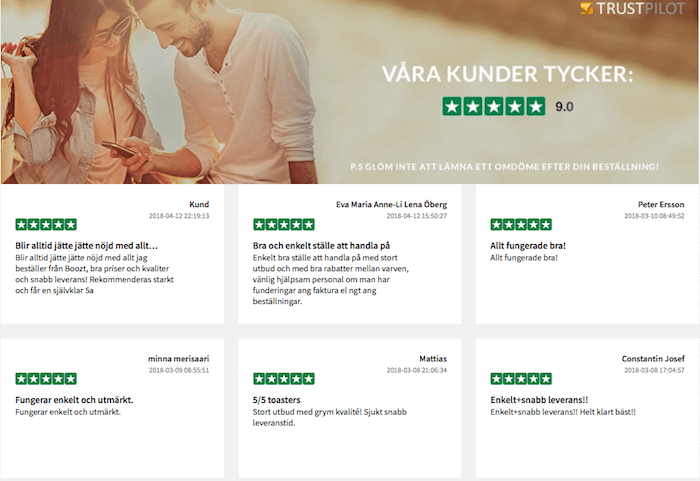This screenshot has width=700, height=481.
Task: Click the Trustpilot logo in the banner
Action: click(x=633, y=8)
